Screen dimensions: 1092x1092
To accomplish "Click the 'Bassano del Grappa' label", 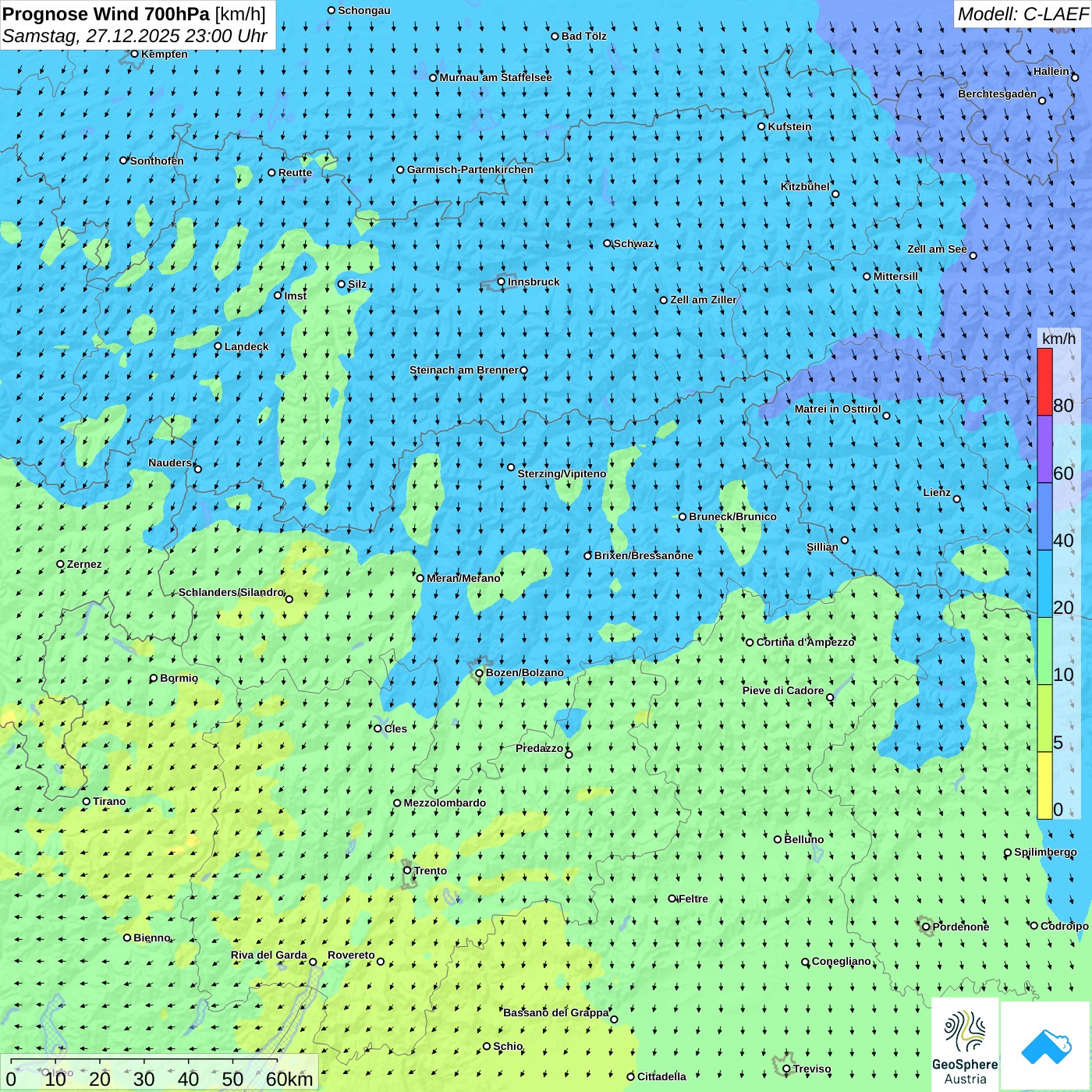I will click(556, 1012).
